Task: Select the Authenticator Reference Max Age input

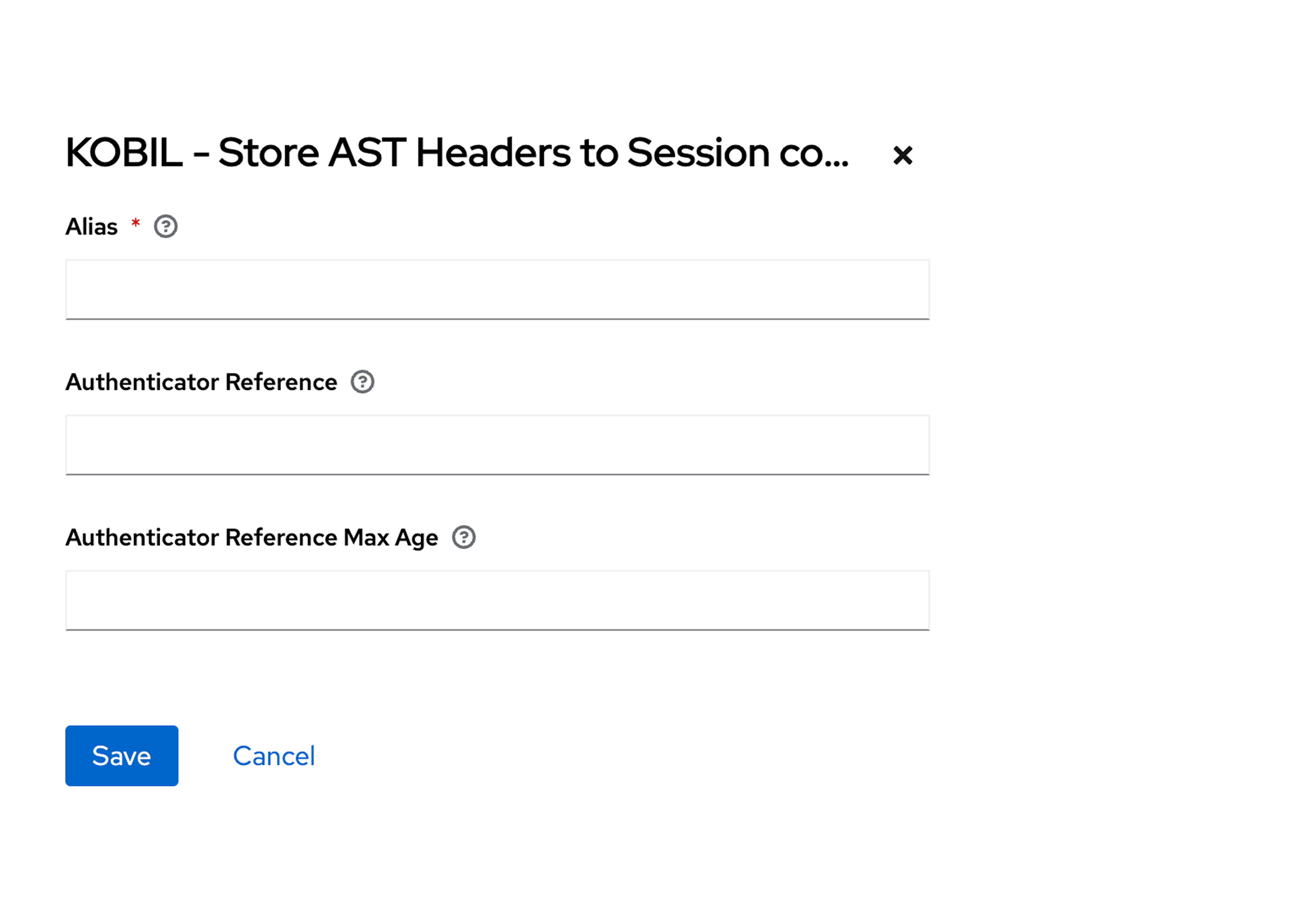Action: pos(497,600)
